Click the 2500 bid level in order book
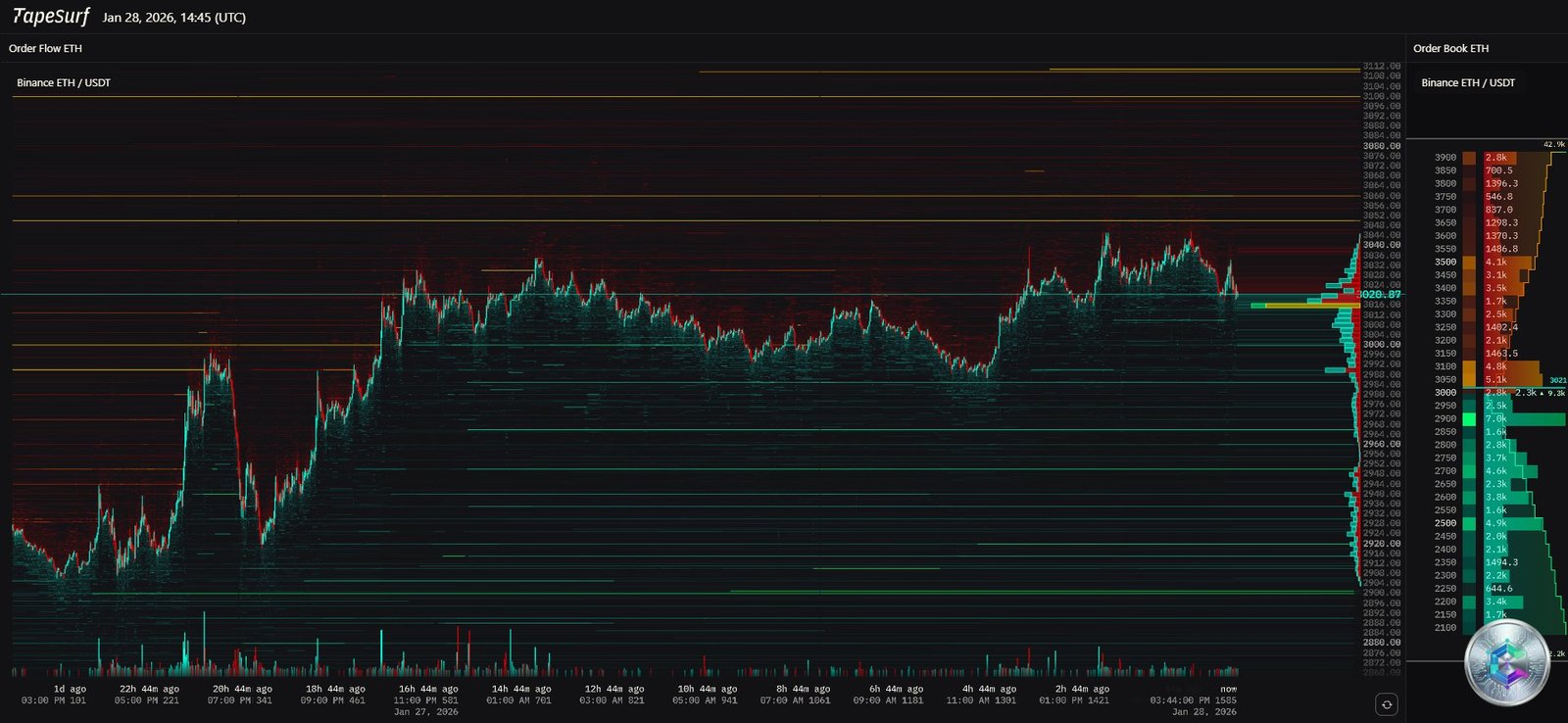This screenshot has height=723, width=1568. (x=1445, y=523)
